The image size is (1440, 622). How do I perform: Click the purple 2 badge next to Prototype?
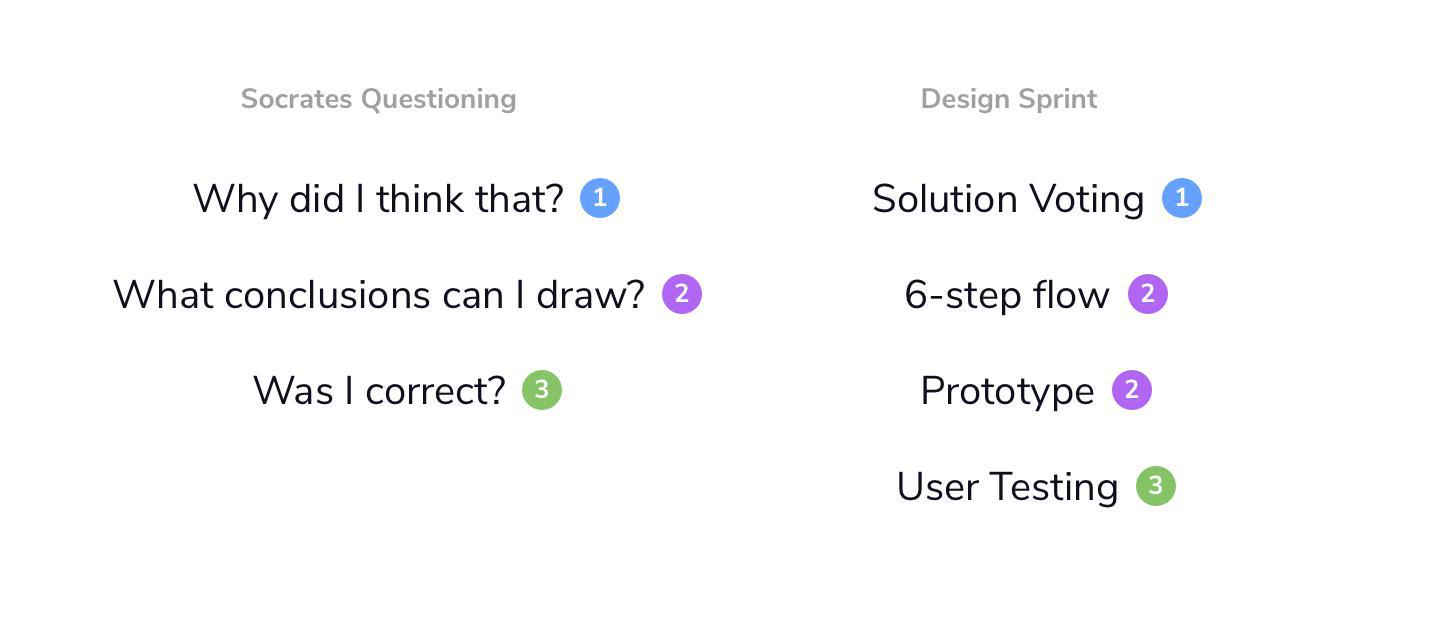[1132, 390]
